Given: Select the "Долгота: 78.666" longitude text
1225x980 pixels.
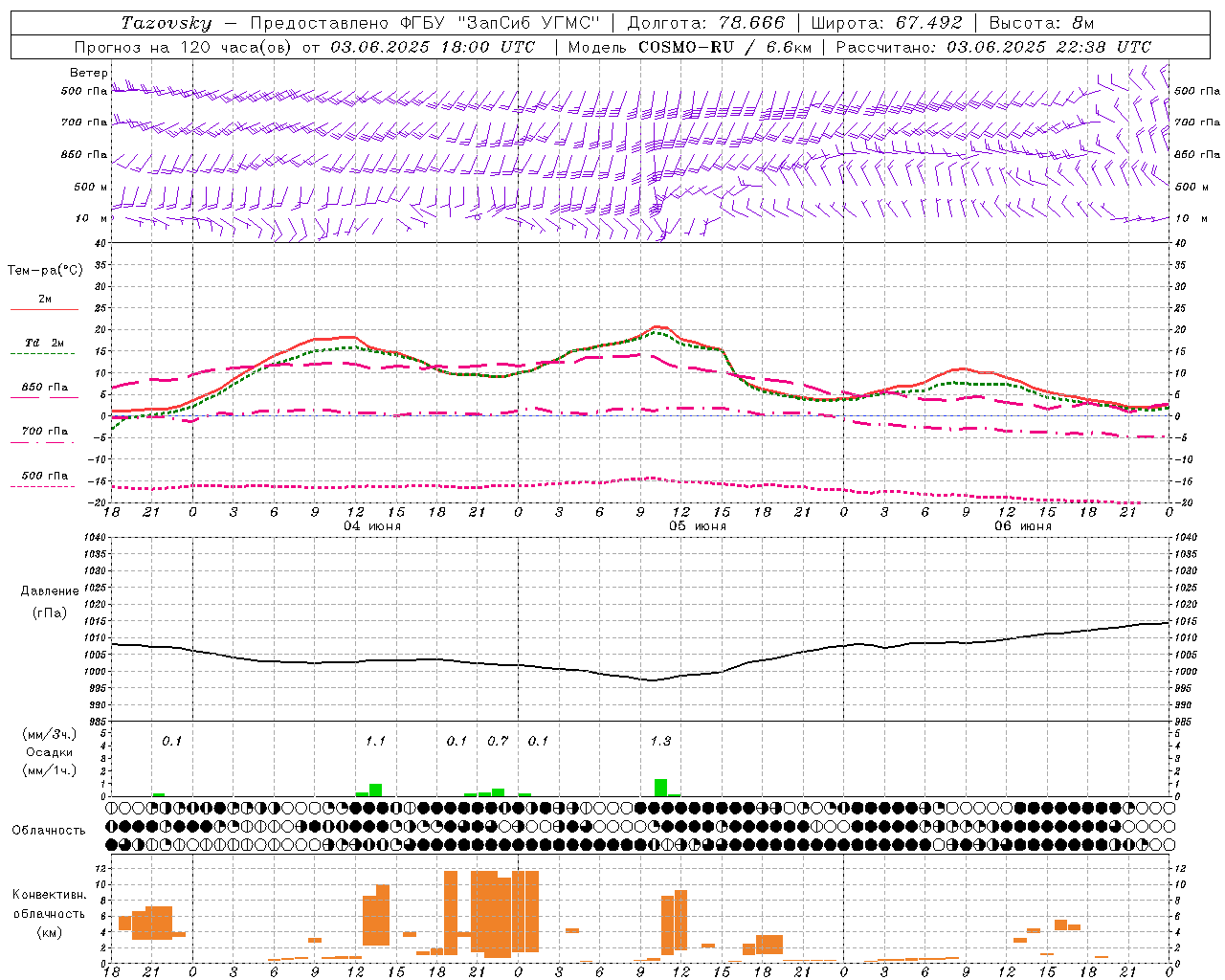Looking at the screenshot, I should tap(706, 23).
